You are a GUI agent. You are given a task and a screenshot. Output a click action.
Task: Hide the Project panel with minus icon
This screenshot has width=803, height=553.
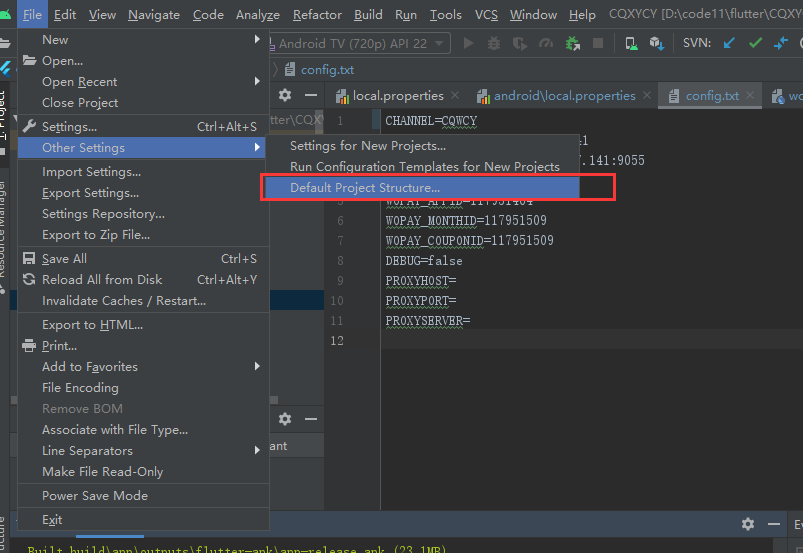[x=311, y=95]
